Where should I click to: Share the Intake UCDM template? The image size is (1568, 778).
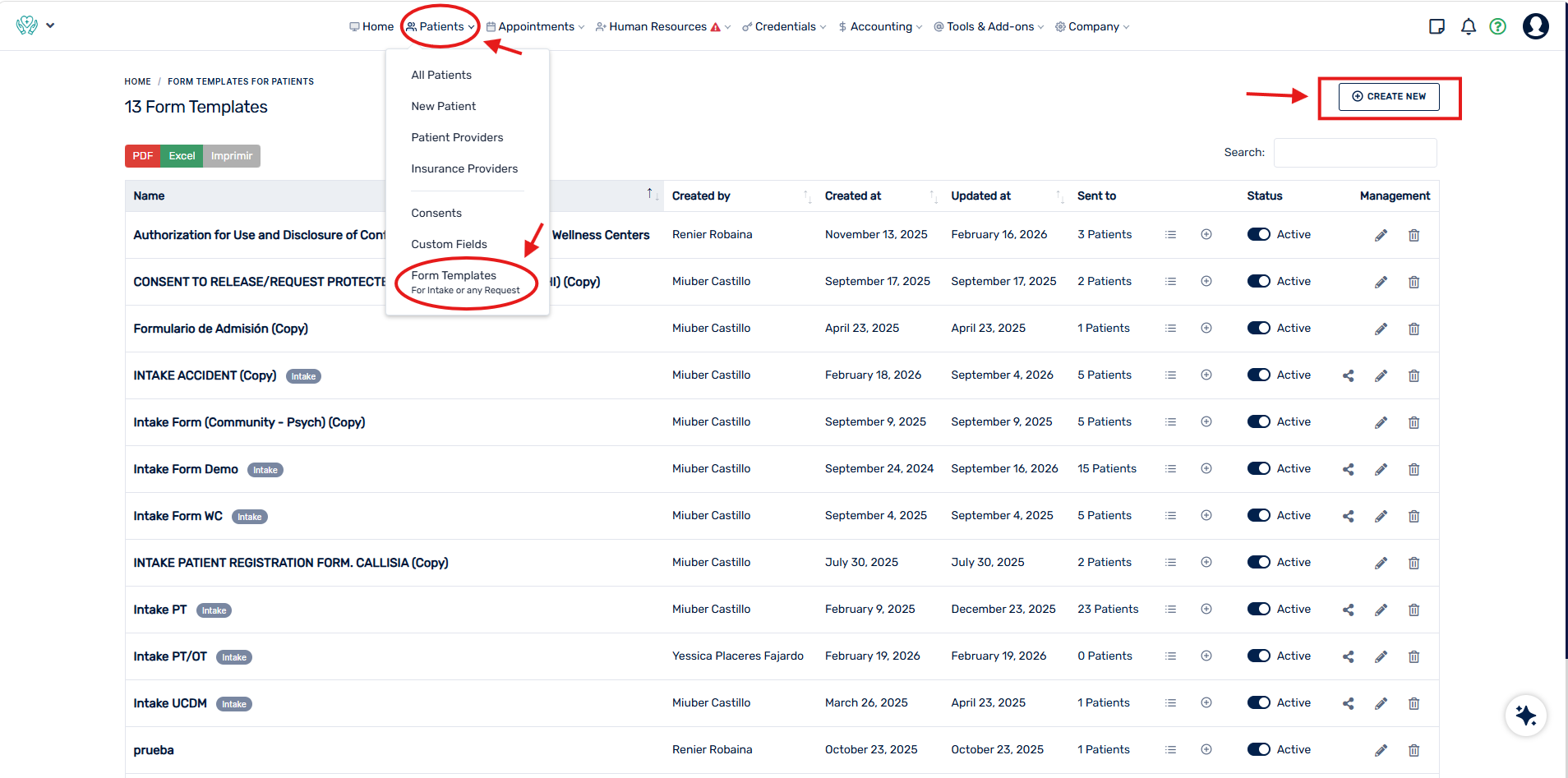pos(1349,703)
